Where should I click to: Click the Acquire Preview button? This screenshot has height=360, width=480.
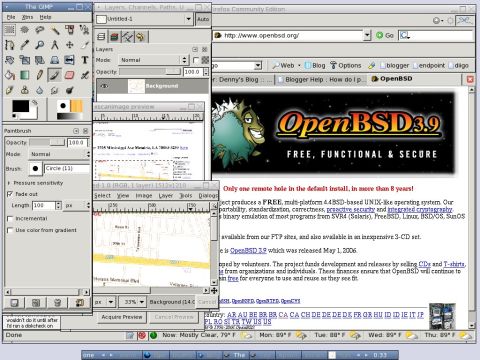point(122,317)
